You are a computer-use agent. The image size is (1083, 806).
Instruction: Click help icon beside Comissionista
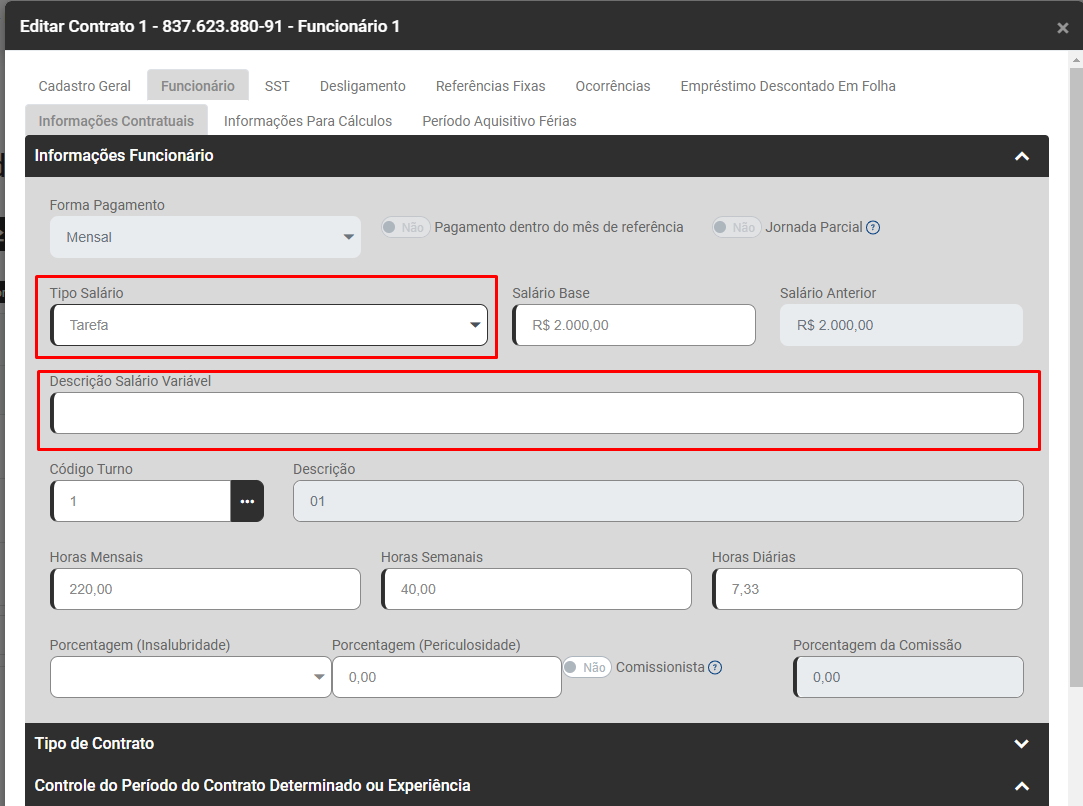click(715, 668)
